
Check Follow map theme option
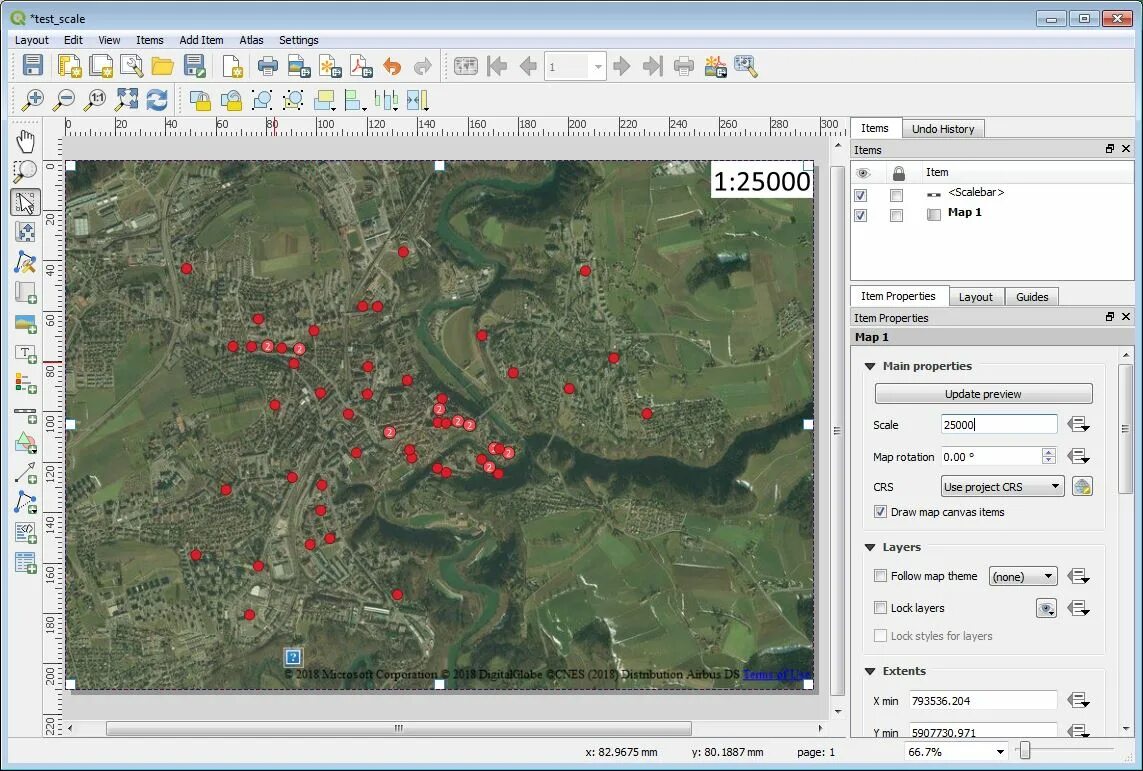[x=881, y=575]
